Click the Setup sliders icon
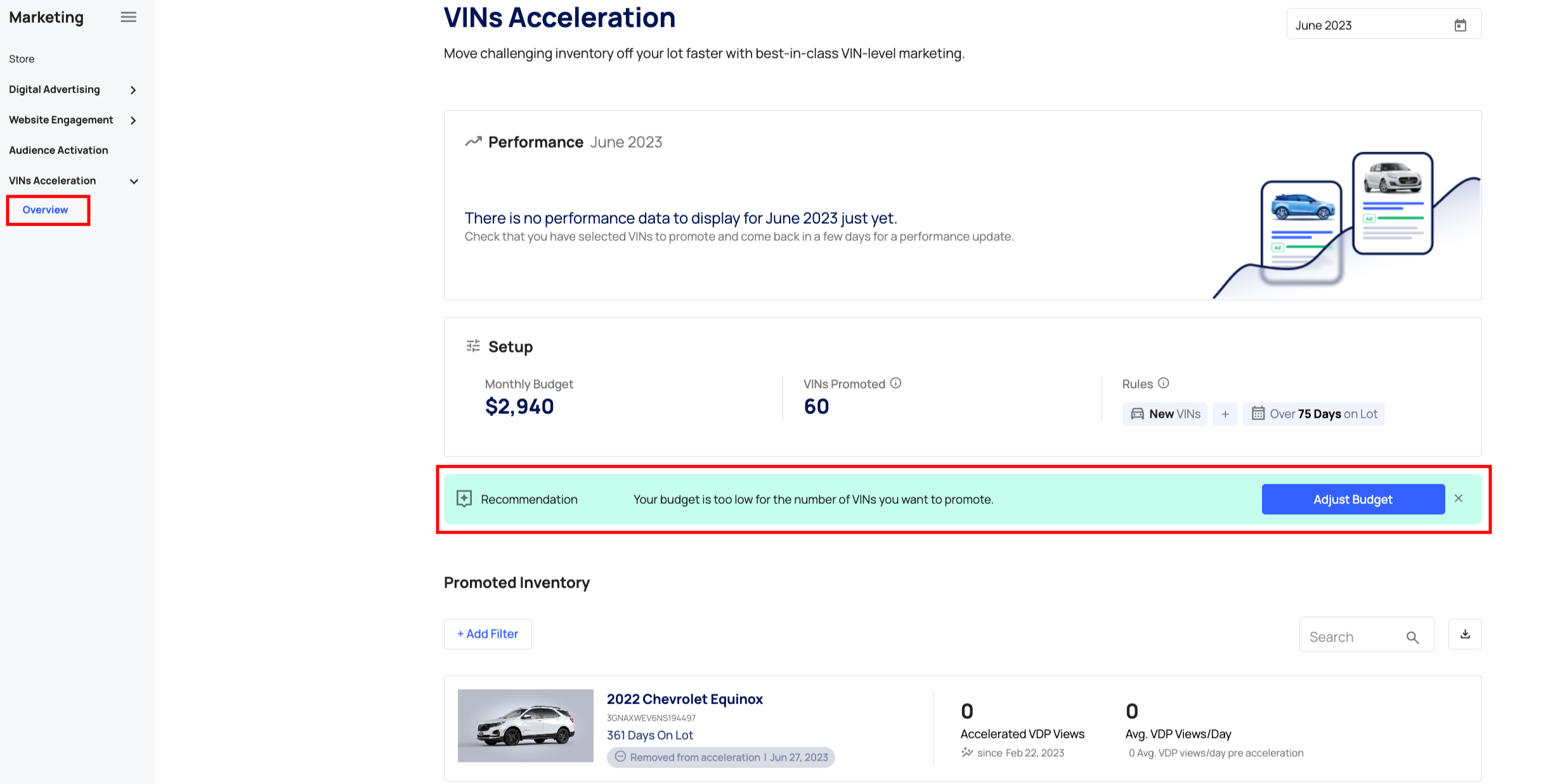1548x784 pixels. (473, 346)
